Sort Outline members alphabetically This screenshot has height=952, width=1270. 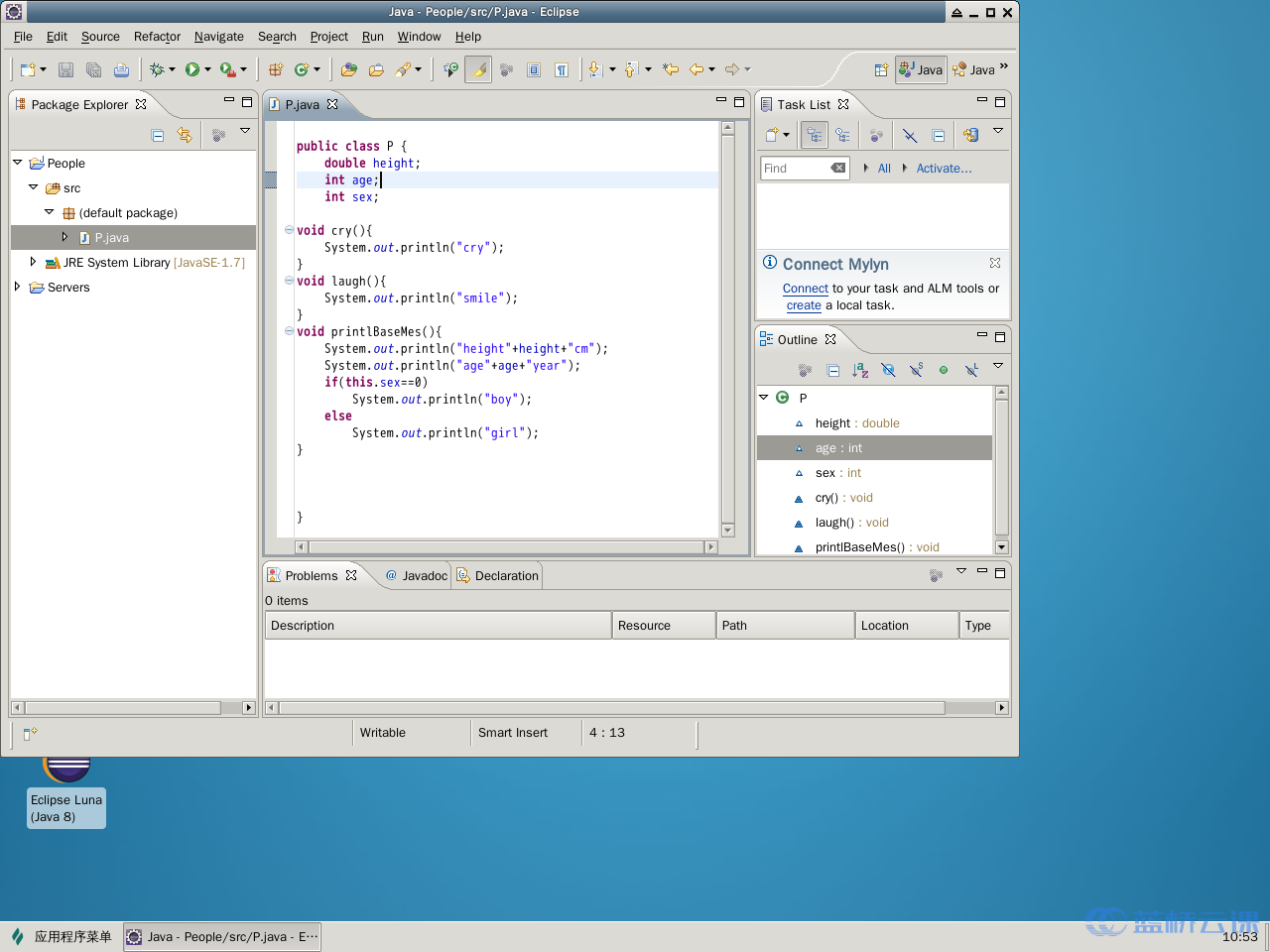[x=860, y=370]
